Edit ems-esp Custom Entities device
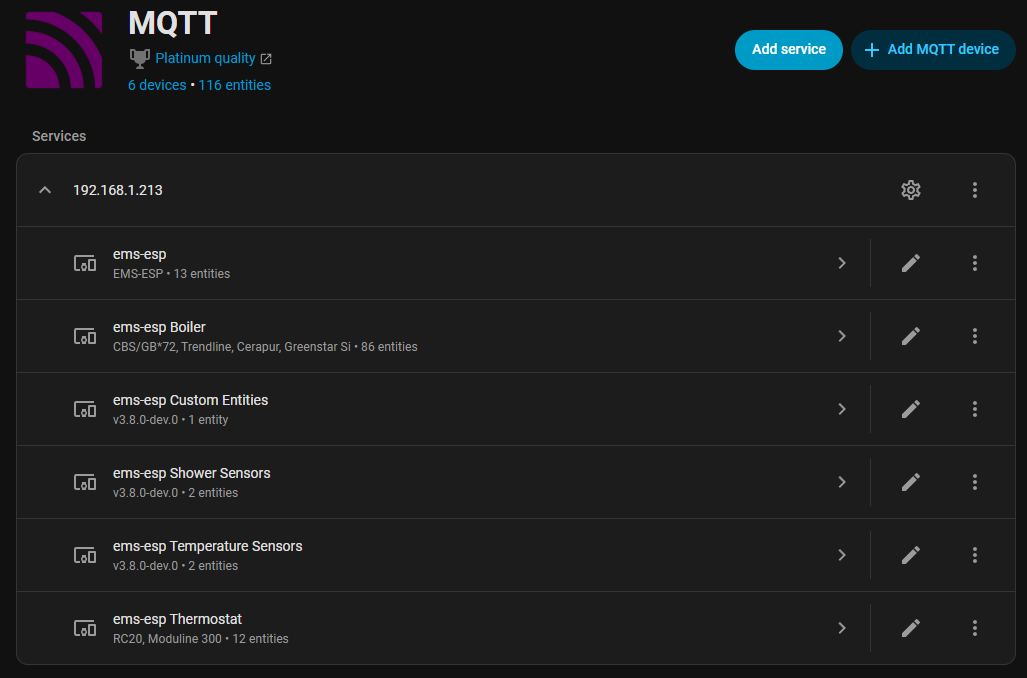1027x678 pixels. click(910, 409)
